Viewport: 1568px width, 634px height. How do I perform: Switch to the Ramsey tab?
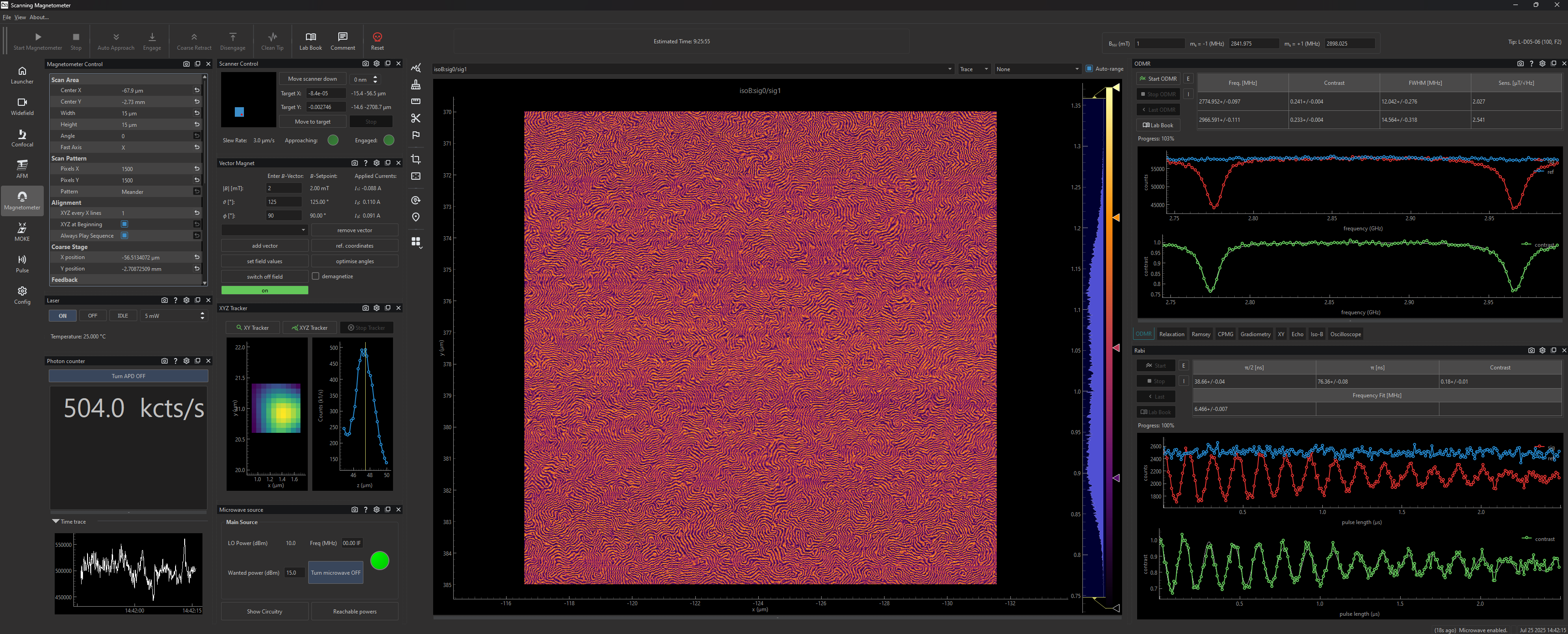[1201, 334]
